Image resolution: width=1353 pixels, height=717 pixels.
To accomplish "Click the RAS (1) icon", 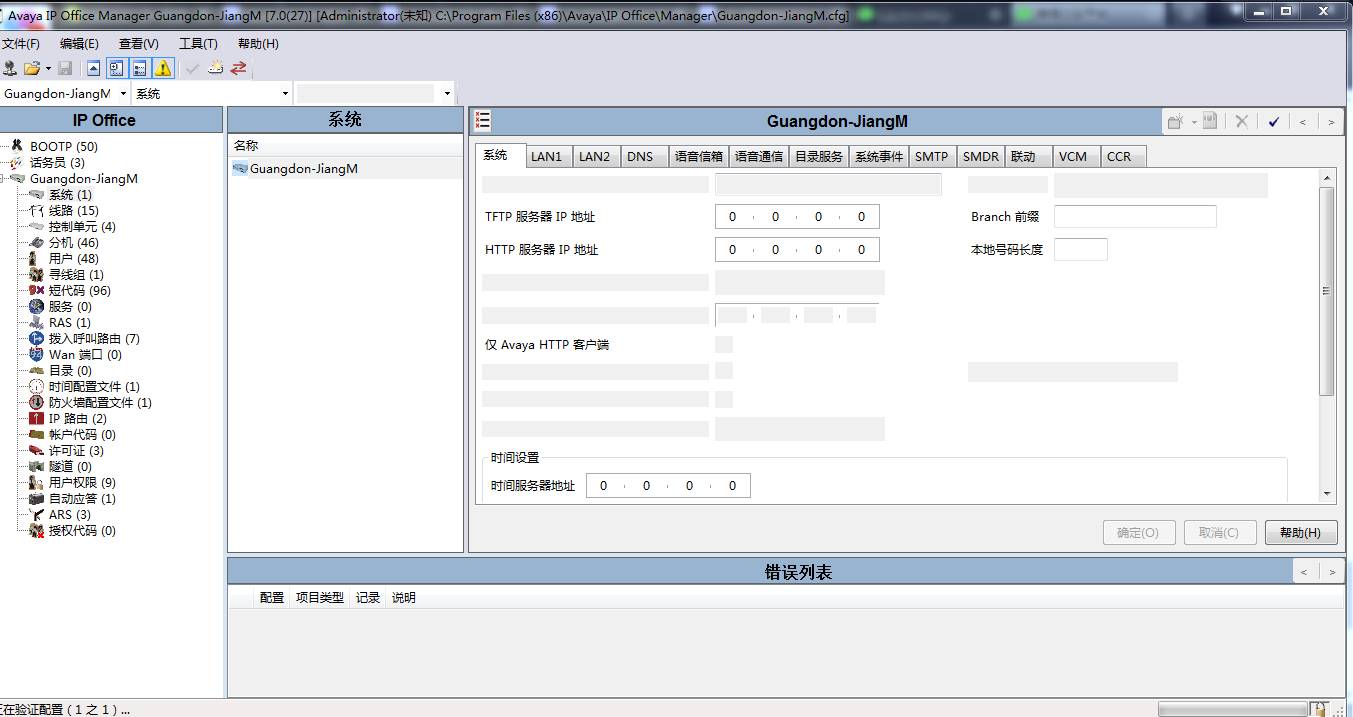I will [x=37, y=323].
